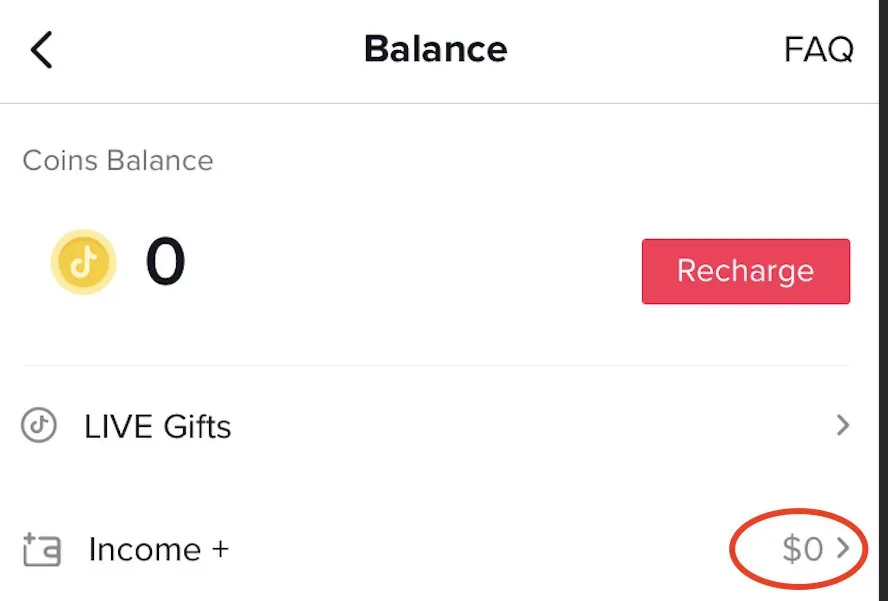Screen dimensions: 888x601
Task: Go back using the left arrow
Action: tap(41, 49)
